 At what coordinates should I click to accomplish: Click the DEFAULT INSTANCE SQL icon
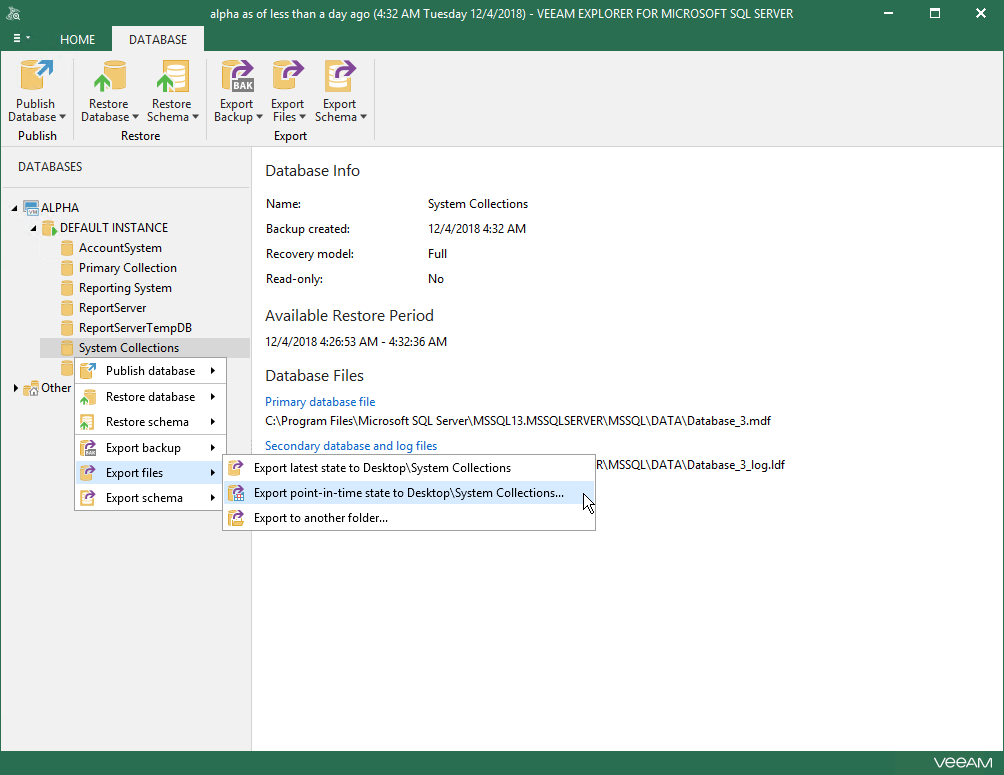click(49, 228)
